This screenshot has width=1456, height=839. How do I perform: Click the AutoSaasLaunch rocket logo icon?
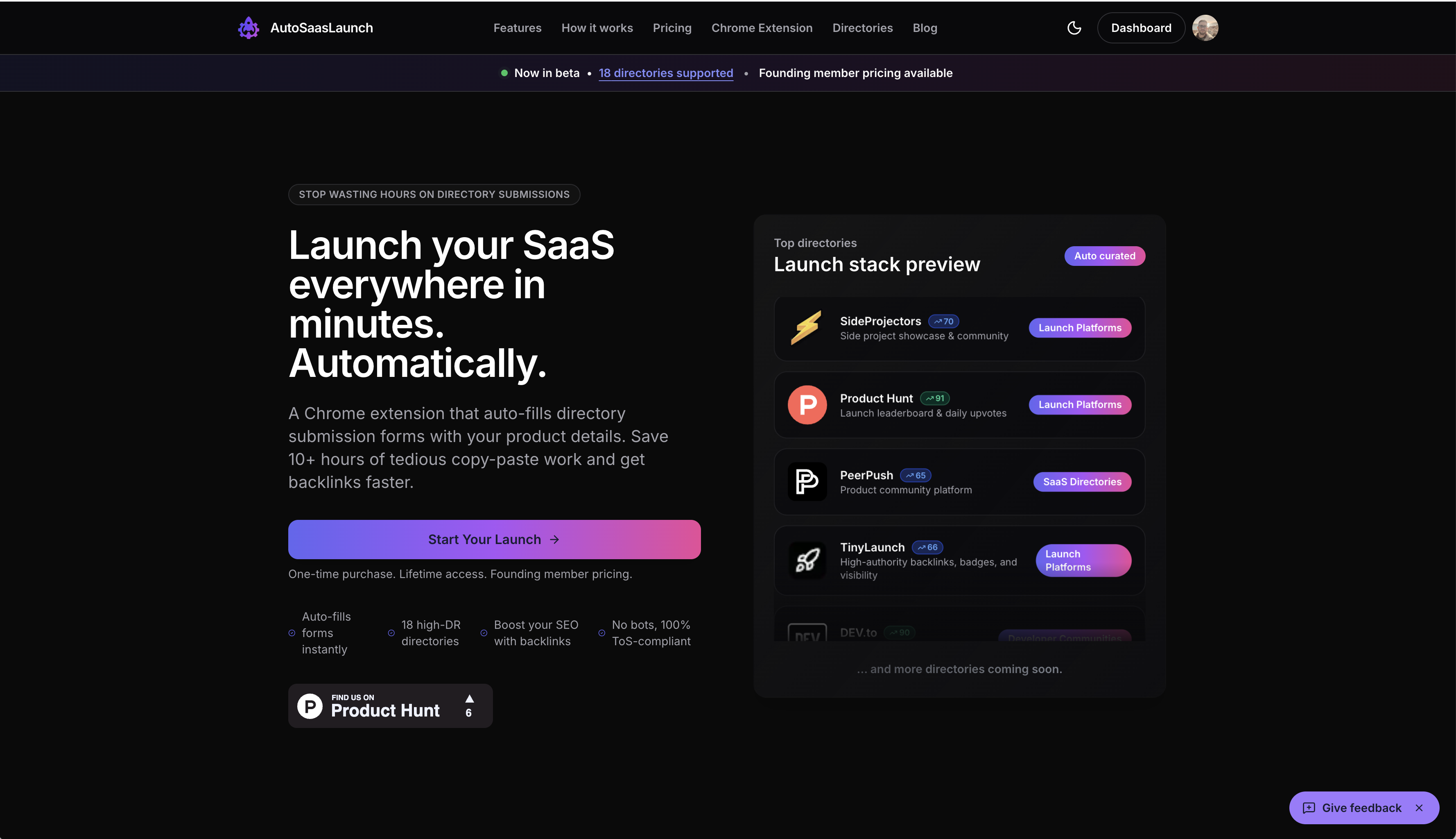coord(248,28)
